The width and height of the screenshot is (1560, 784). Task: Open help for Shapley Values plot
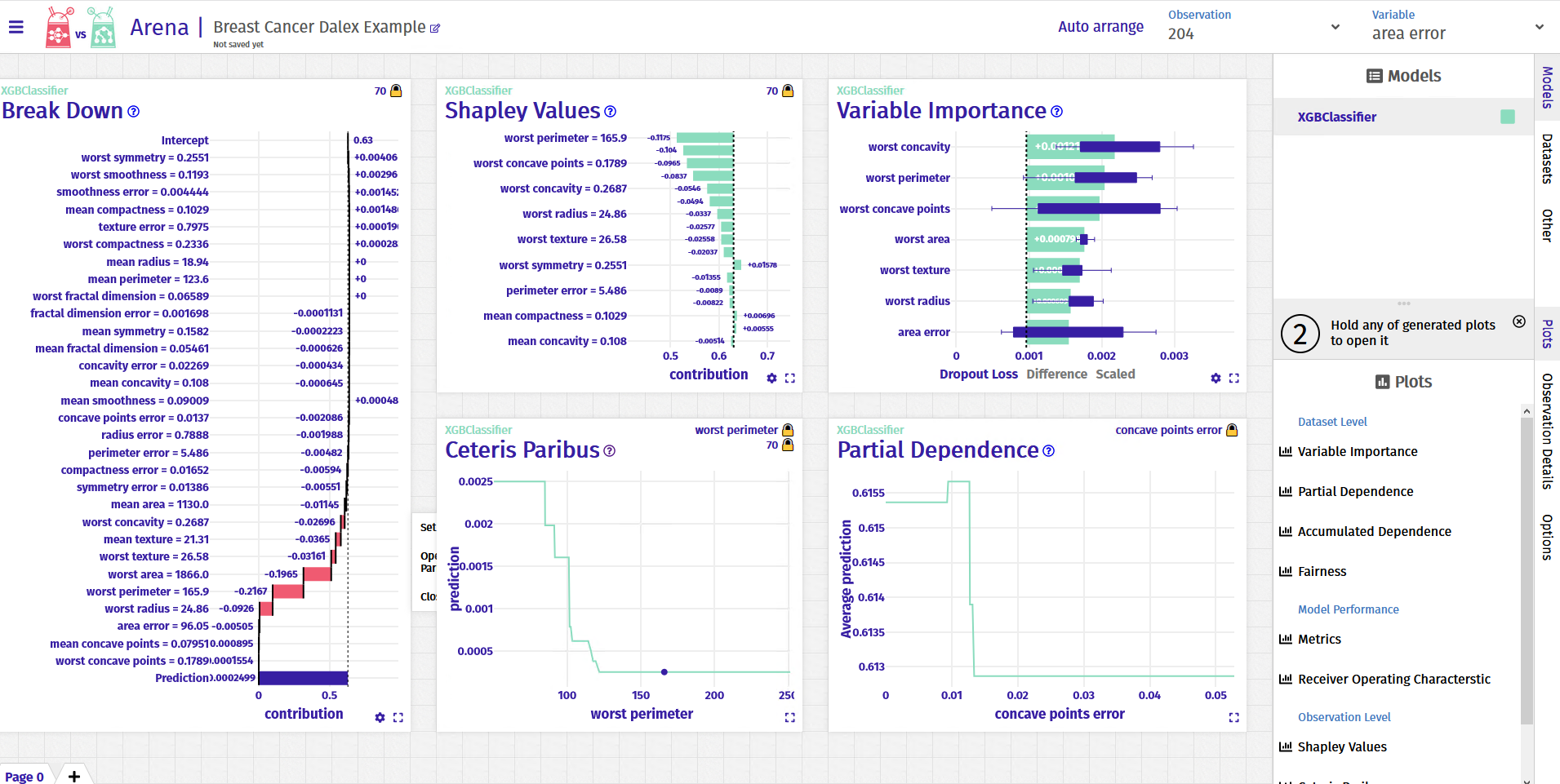(x=611, y=112)
